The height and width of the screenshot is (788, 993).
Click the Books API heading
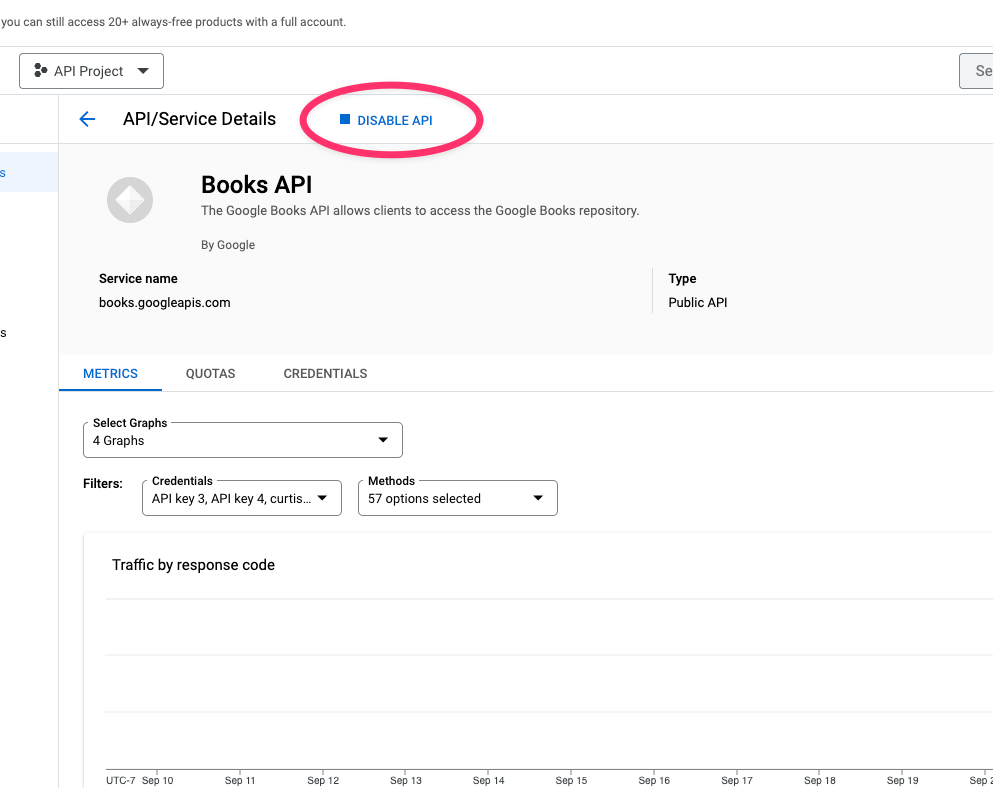(x=257, y=185)
